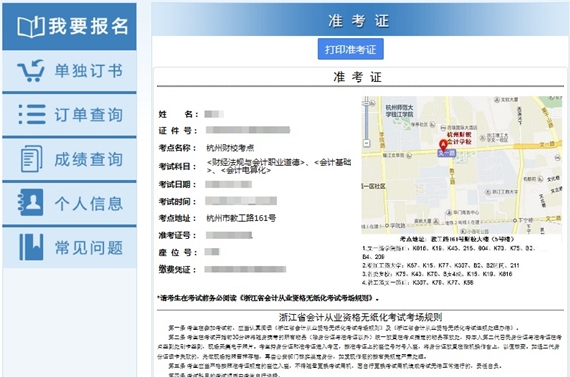570x377 pixels.
Task: Open the 单独订书 menu item
Action: pos(69,71)
